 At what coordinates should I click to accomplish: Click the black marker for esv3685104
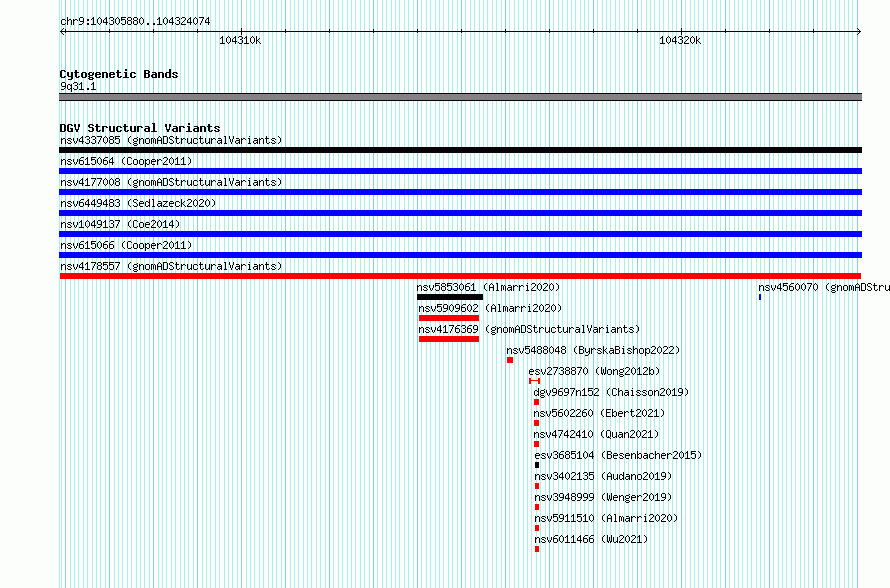pyautogui.click(x=537, y=465)
